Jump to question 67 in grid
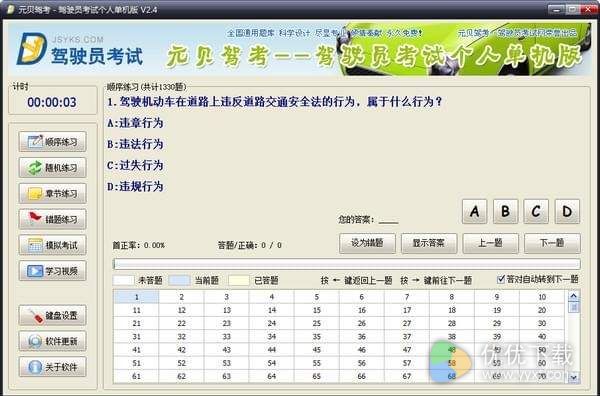Viewport: 600px width, 396px height. tap(407, 376)
